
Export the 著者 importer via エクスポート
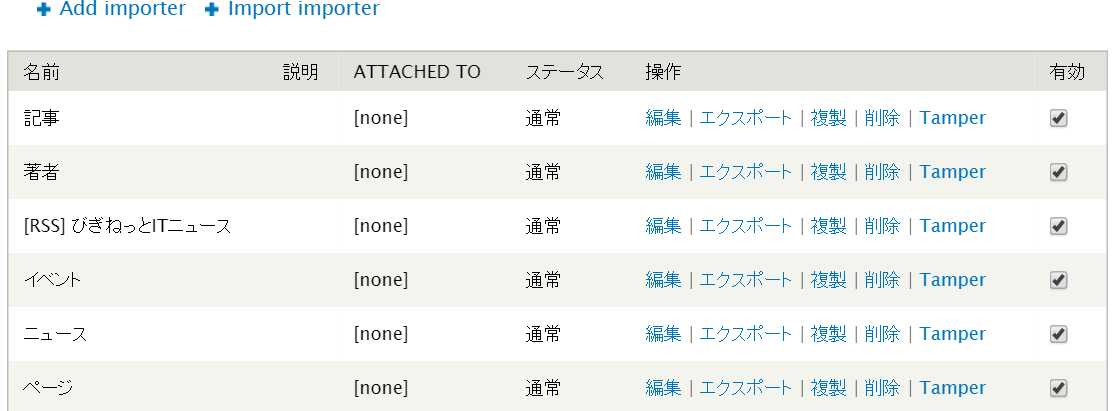tap(745, 172)
